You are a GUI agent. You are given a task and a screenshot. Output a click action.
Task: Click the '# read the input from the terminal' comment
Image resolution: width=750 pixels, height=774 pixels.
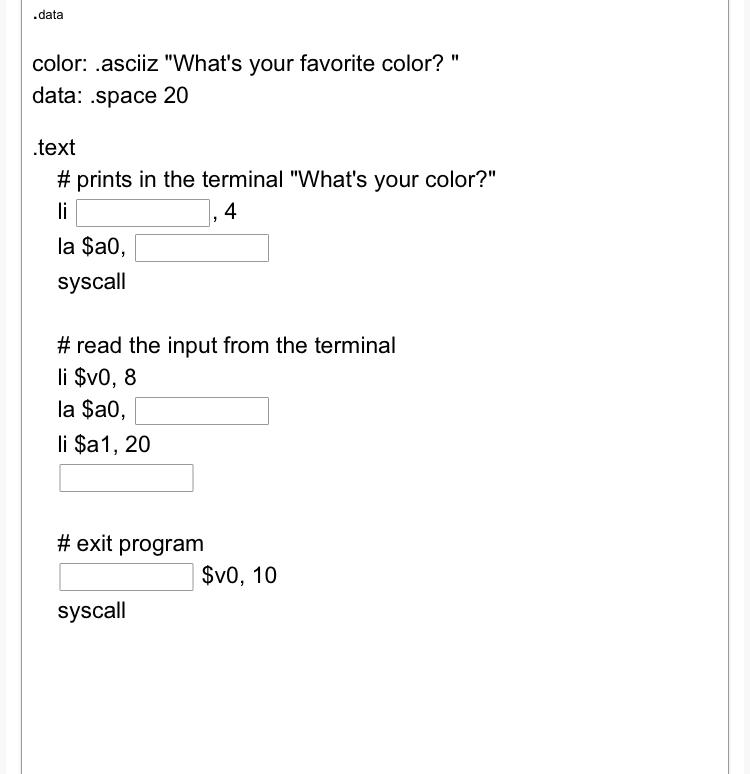coord(227,345)
